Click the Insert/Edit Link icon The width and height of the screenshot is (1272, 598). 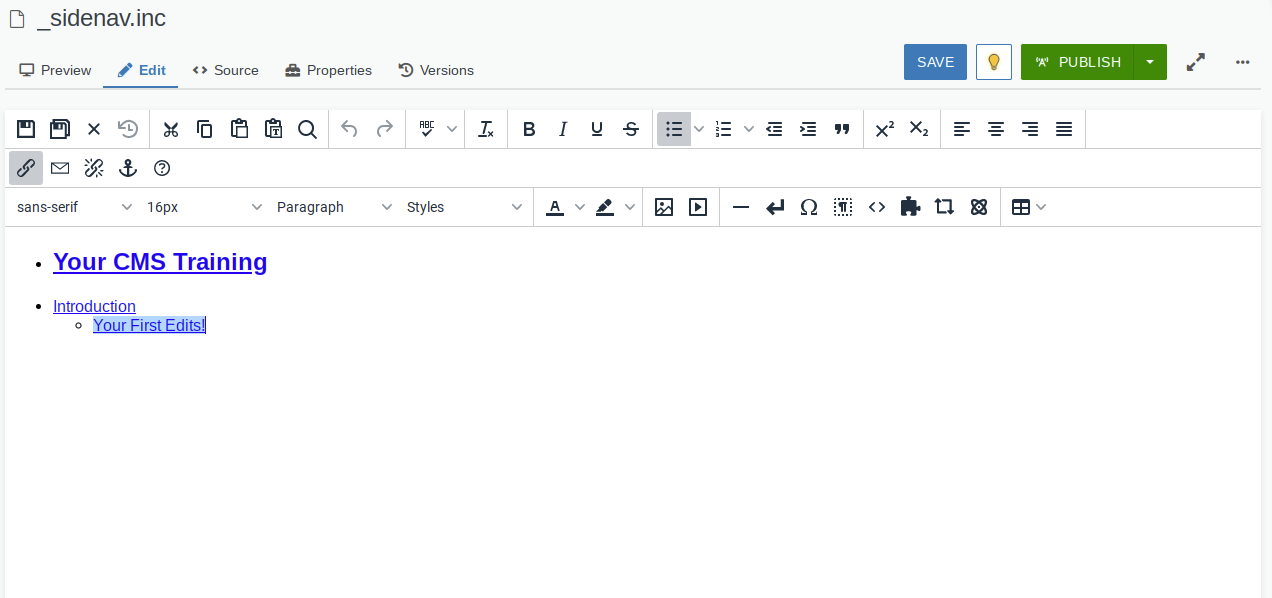[26, 168]
